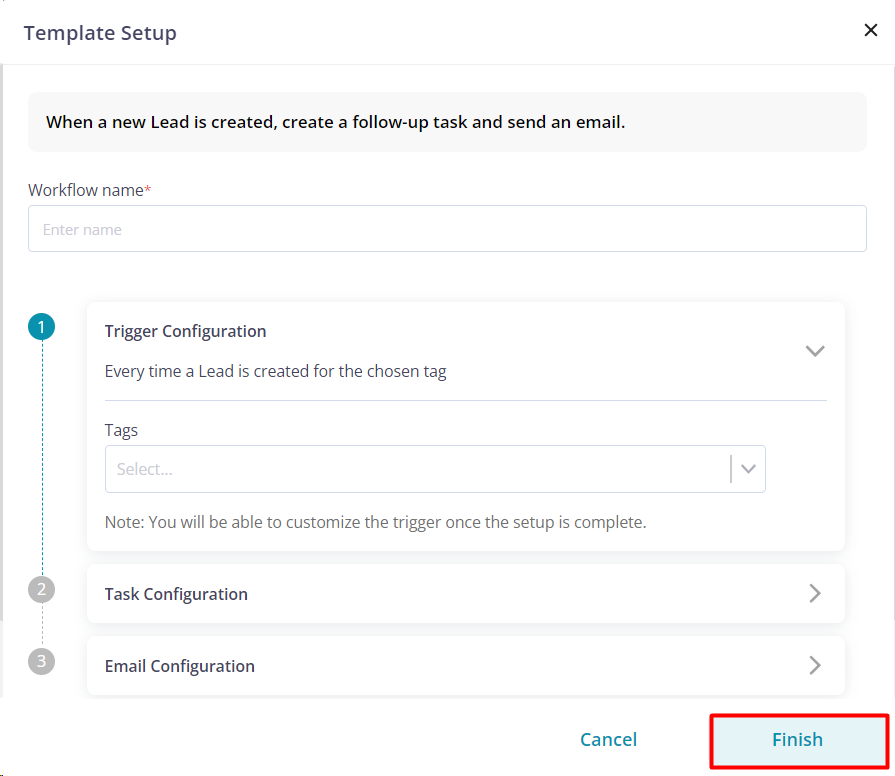The image size is (895, 776).
Task: Expand Task Configuration with the right chevron
Action: point(815,593)
